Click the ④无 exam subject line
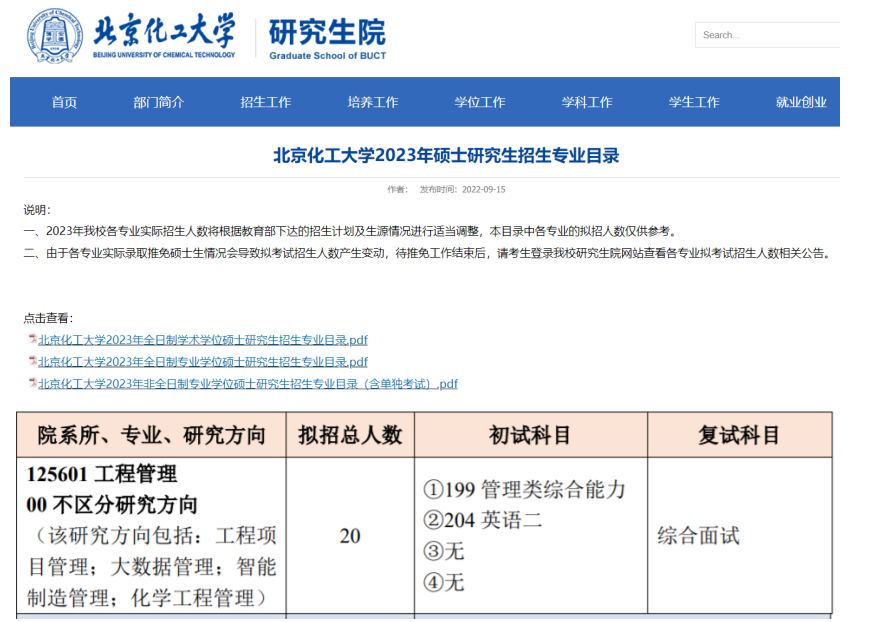The height and width of the screenshot is (622, 870). (443, 583)
